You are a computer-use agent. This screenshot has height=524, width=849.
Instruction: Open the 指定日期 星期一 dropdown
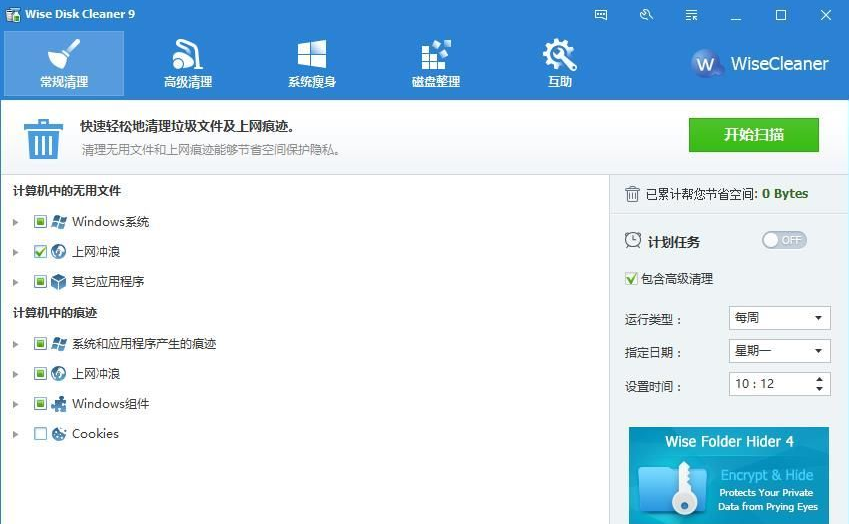pyautogui.click(x=779, y=351)
